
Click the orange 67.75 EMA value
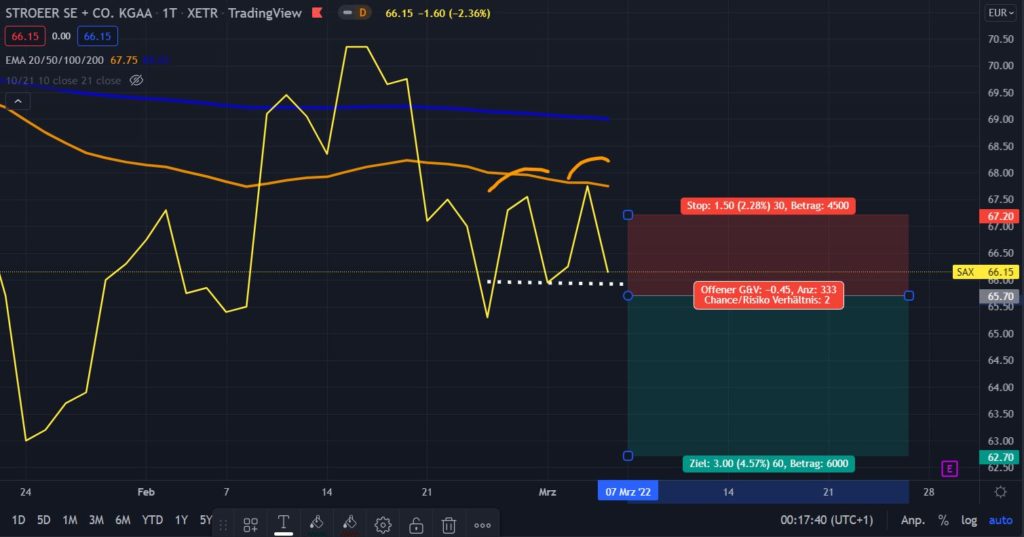coord(124,60)
